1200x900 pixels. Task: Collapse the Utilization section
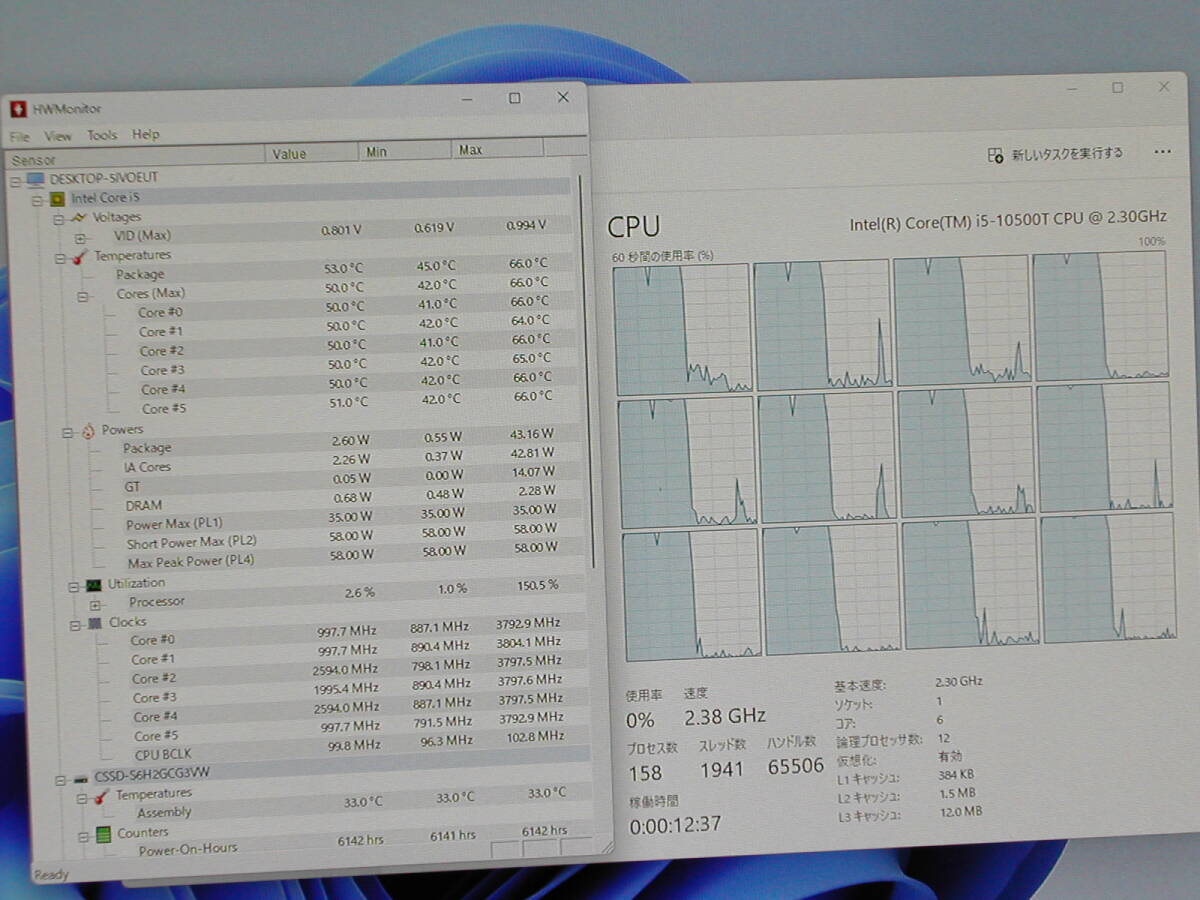tap(73, 586)
